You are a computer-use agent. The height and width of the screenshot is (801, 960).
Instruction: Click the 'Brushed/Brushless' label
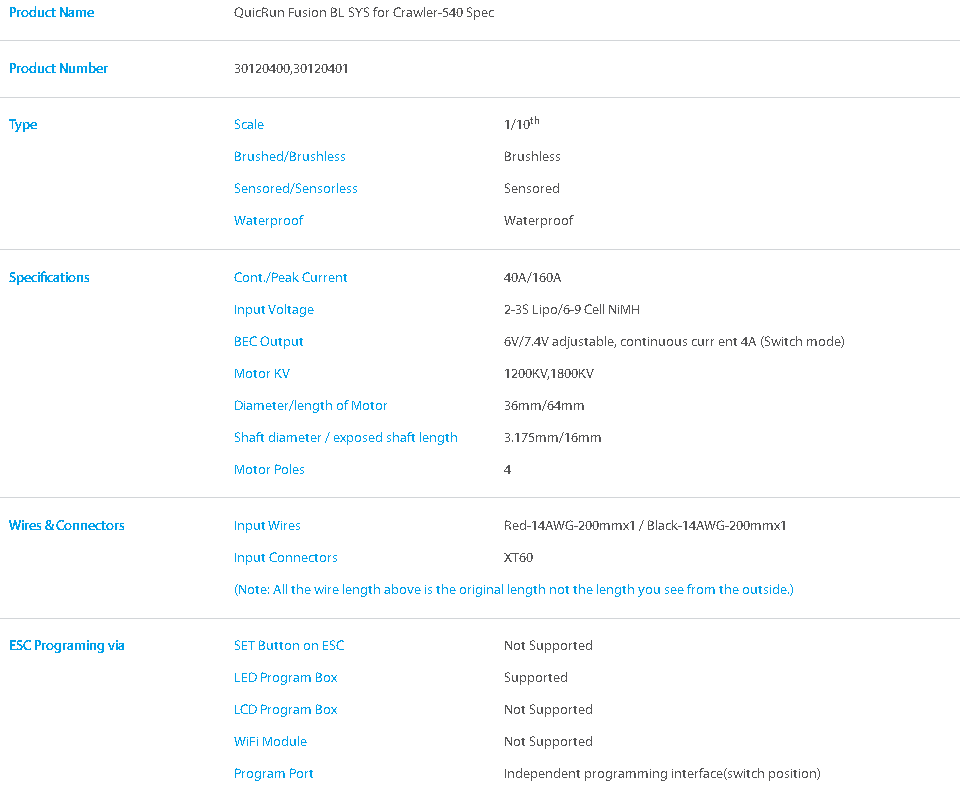pyautogui.click(x=290, y=157)
